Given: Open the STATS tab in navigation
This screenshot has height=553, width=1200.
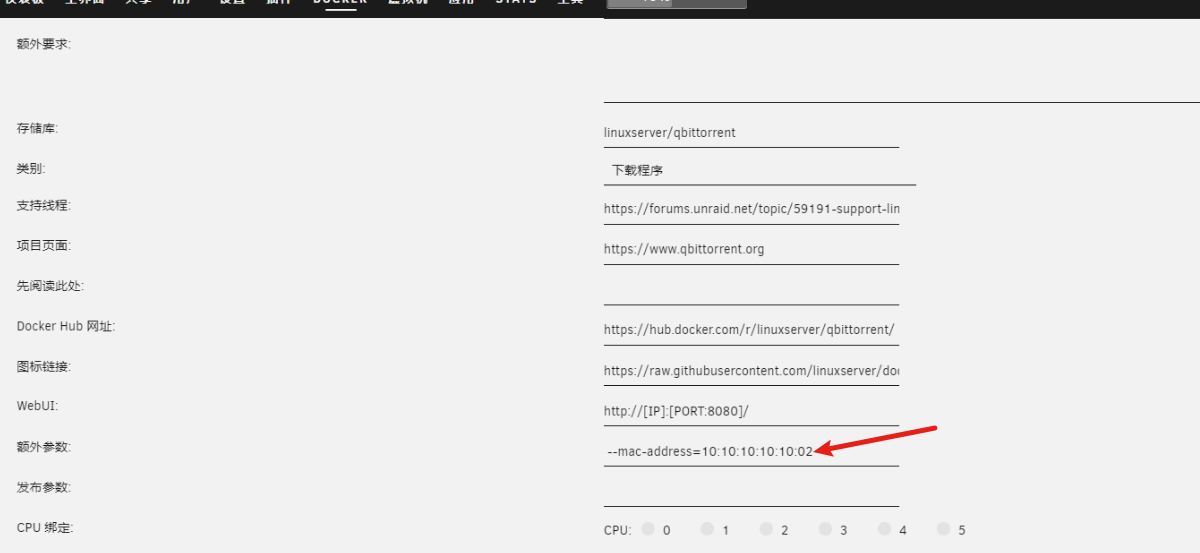Looking at the screenshot, I should 516,3.
